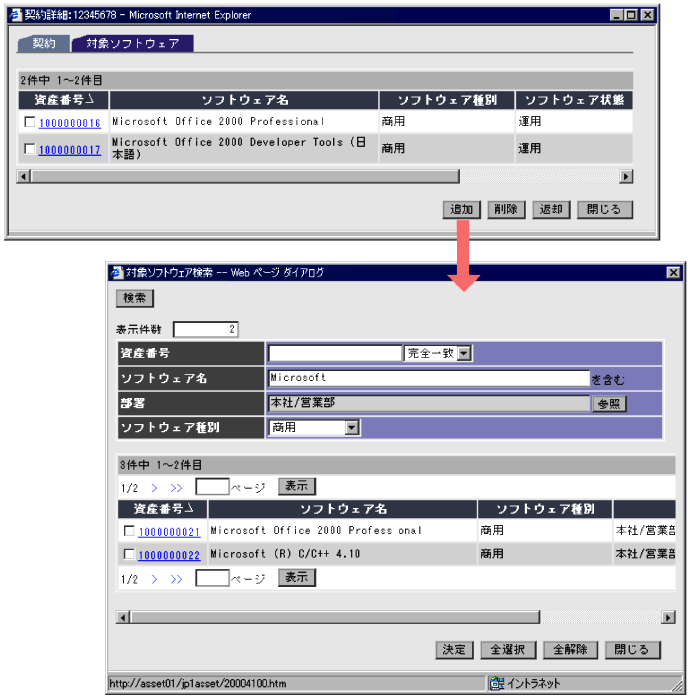Open asset link 1000000021
688x698 pixels.
169,532
